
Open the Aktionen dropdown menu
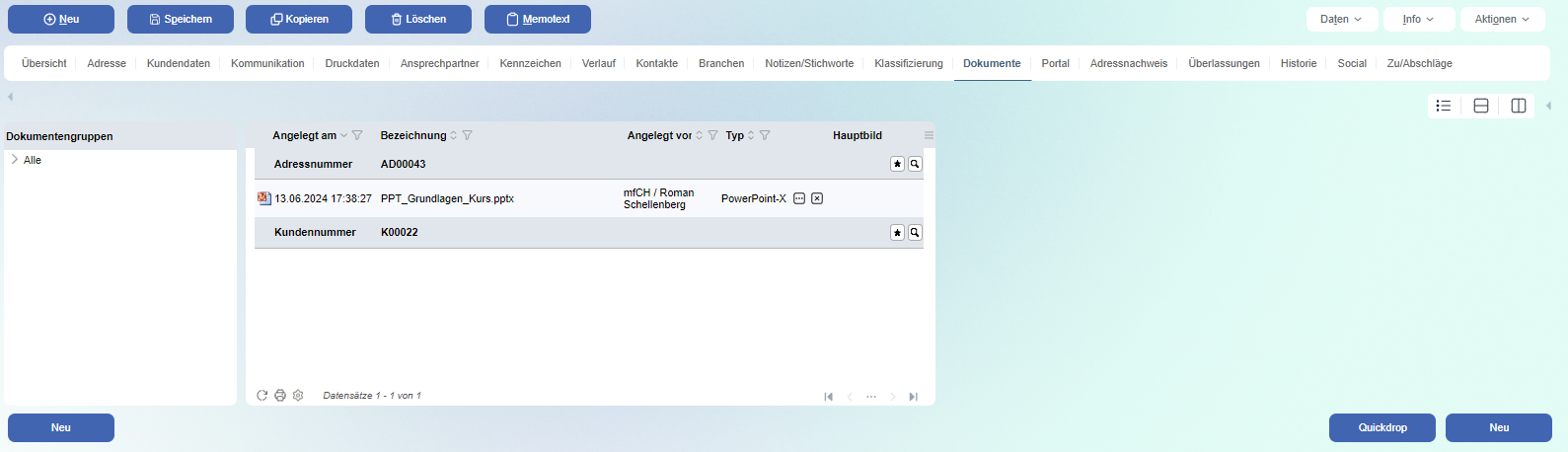point(1502,19)
